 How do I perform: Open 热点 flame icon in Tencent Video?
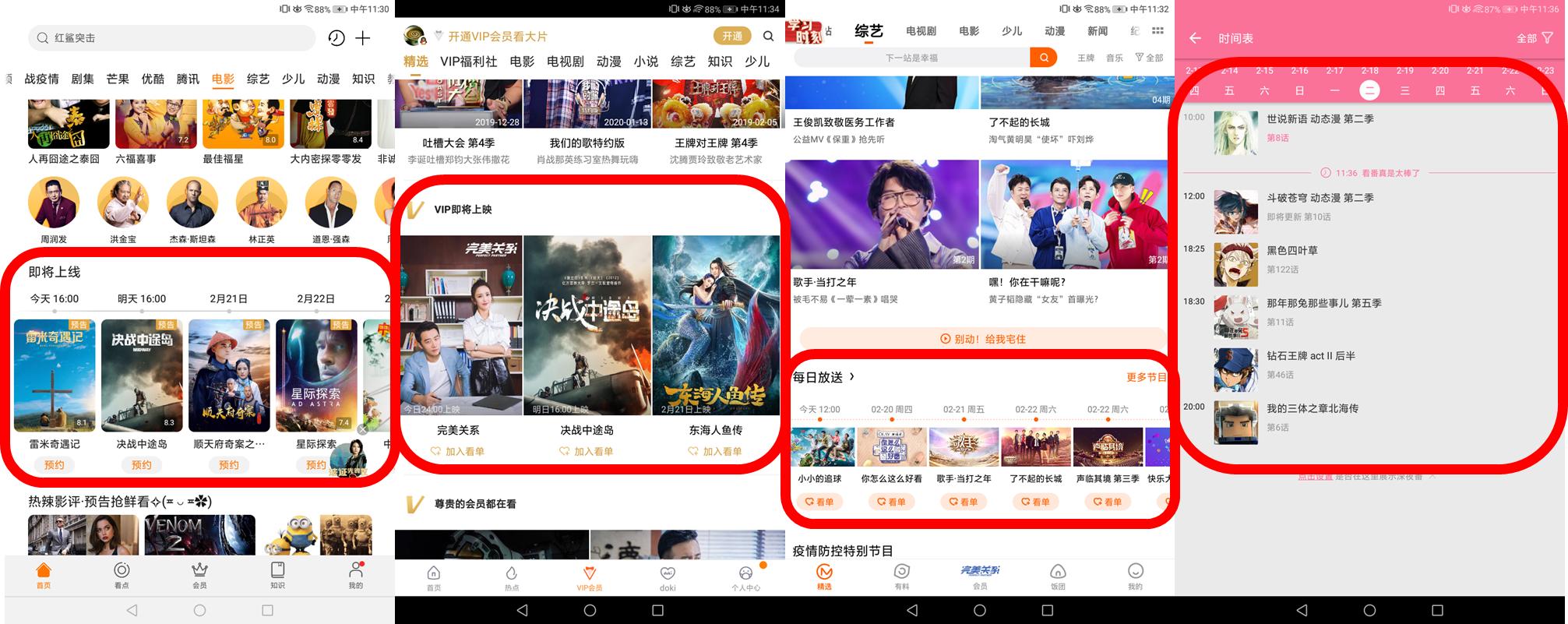tap(512, 578)
